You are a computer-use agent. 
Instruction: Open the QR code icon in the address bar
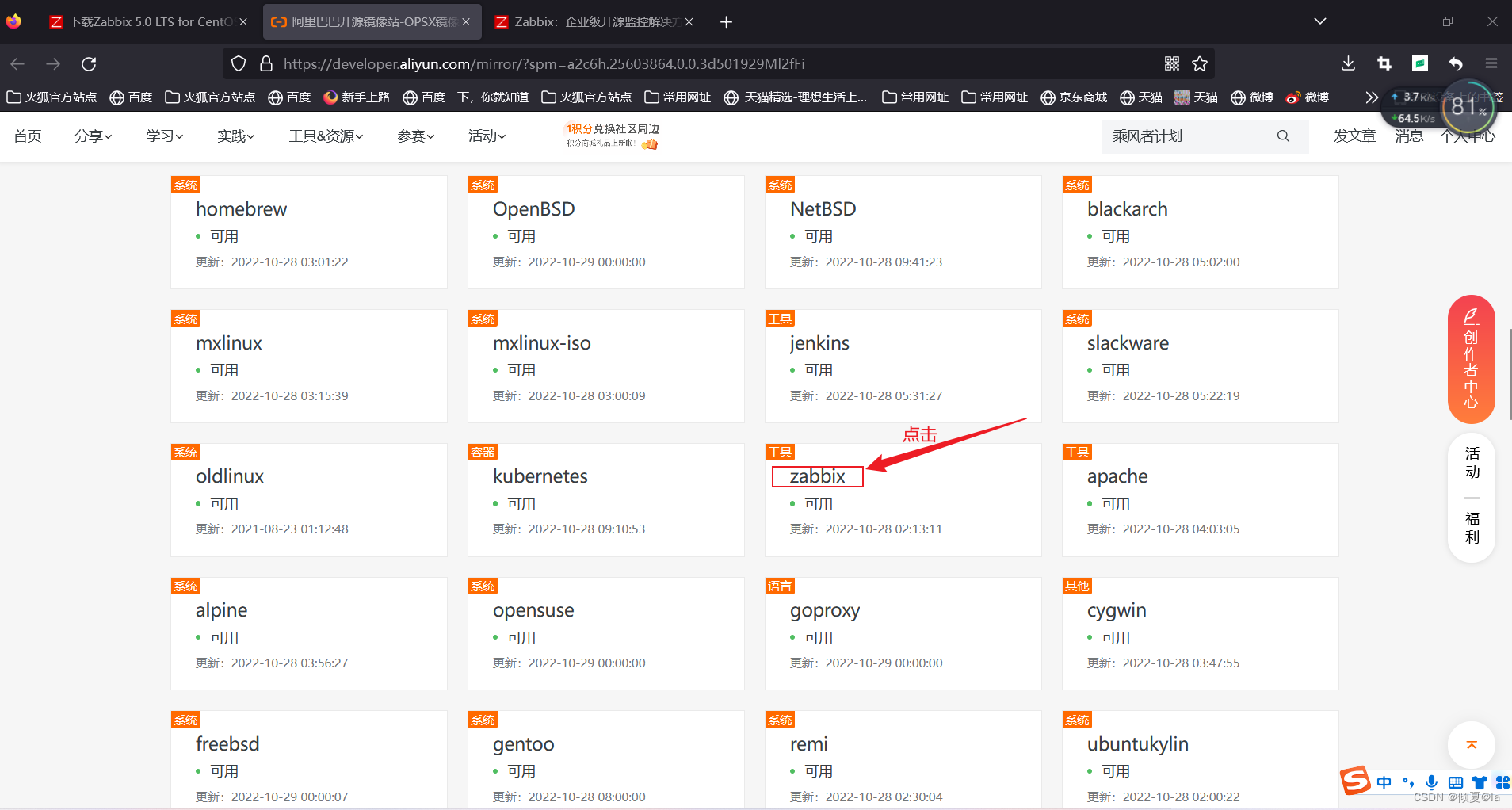pyautogui.click(x=1172, y=63)
